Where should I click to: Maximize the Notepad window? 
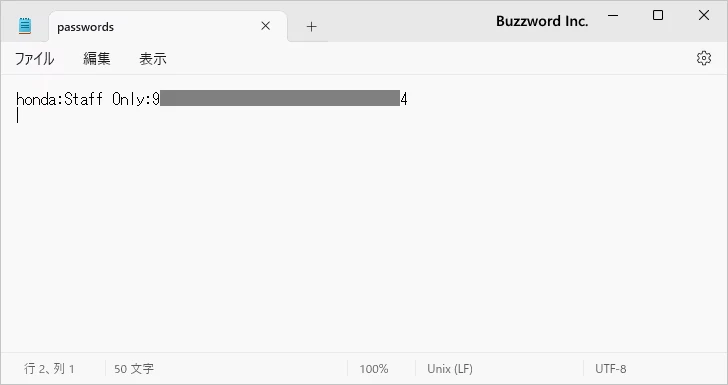(x=658, y=15)
